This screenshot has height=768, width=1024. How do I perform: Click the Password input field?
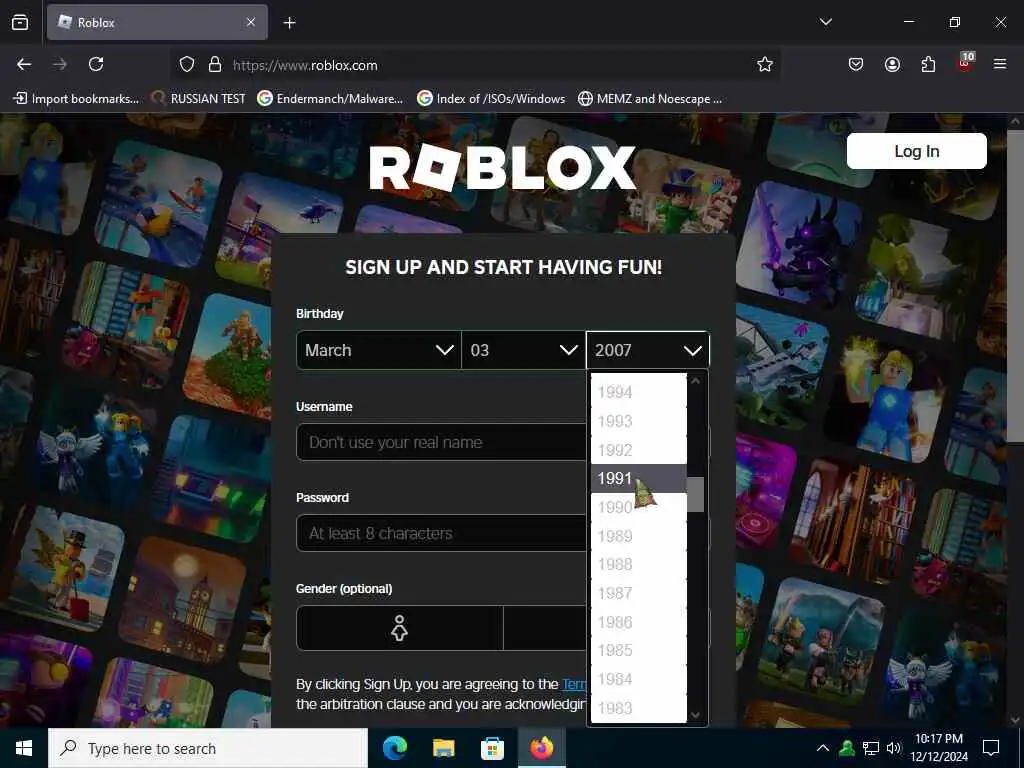(x=441, y=533)
